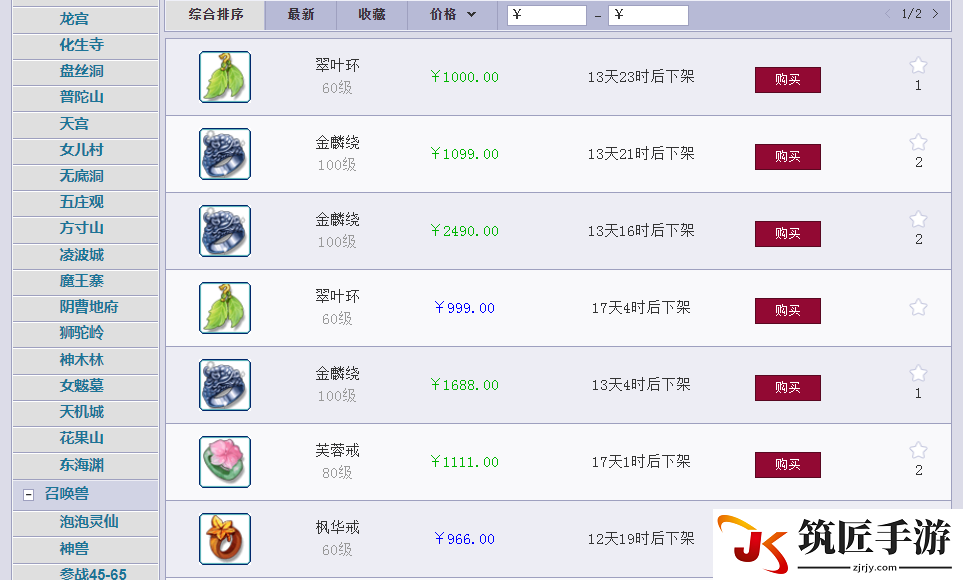Screen dimensions: 963x580
Task: Open the 金麟绕 icon priced ¥2490.00
Action: point(225,231)
